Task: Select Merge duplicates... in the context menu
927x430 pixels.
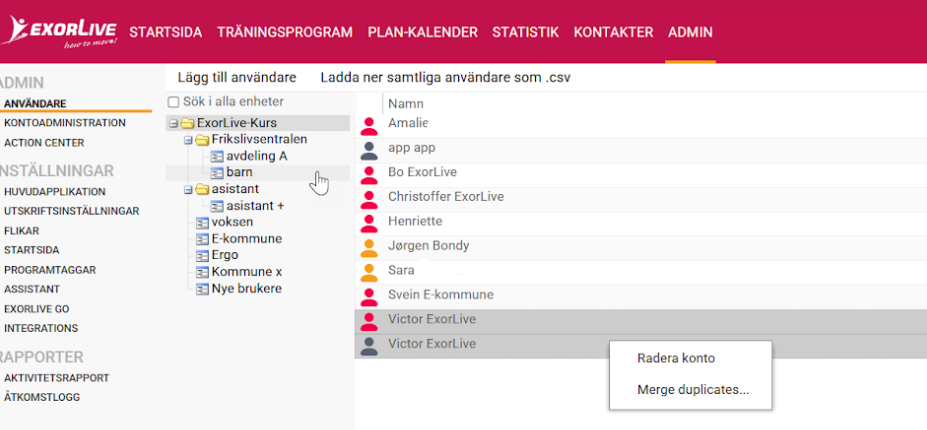Action: (693, 390)
